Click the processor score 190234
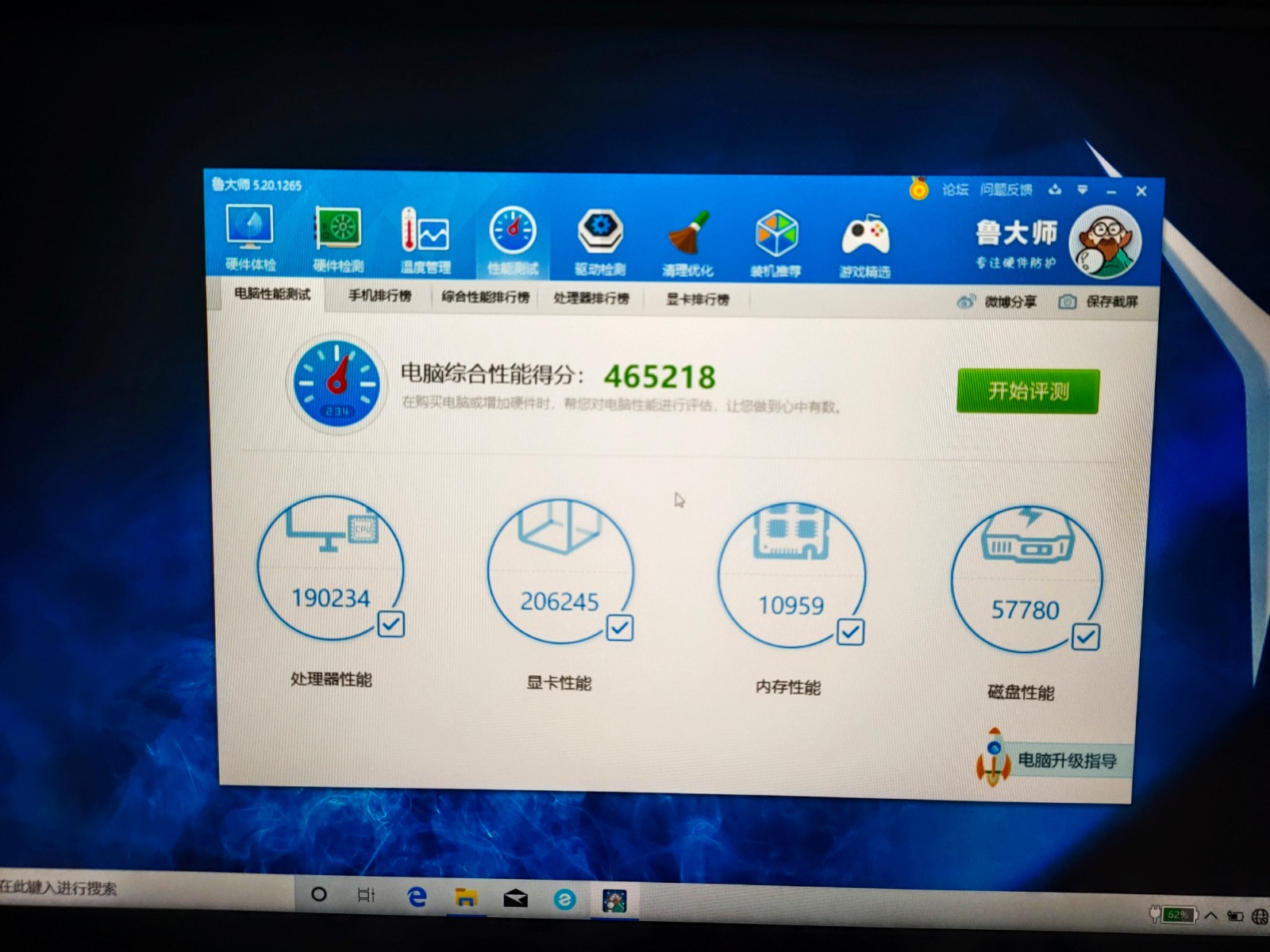Image resolution: width=1270 pixels, height=952 pixels. point(331,597)
